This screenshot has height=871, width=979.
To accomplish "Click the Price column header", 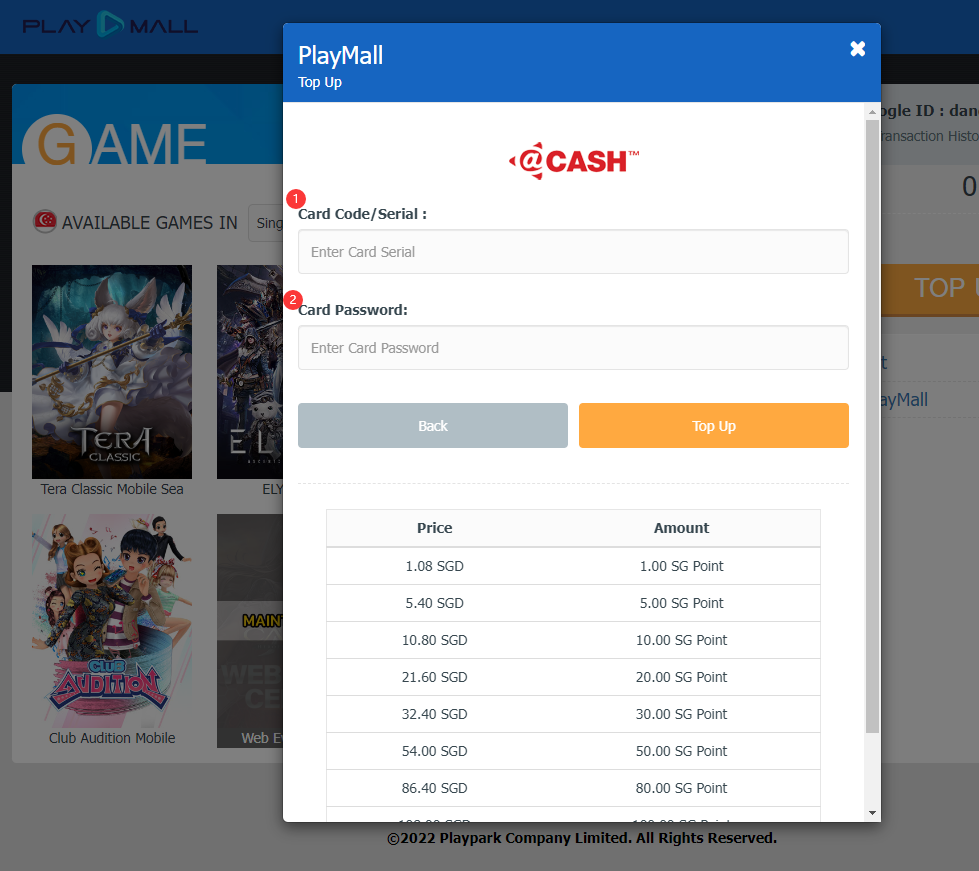I will pos(435,528).
